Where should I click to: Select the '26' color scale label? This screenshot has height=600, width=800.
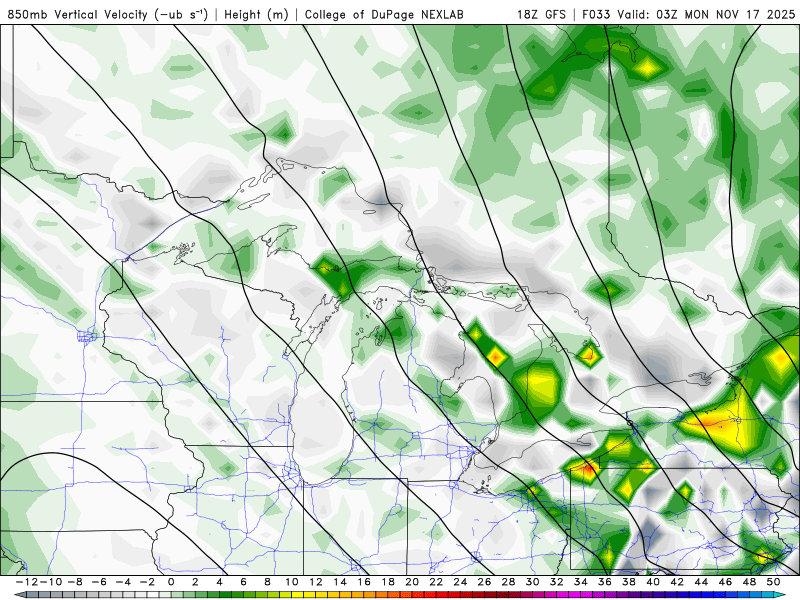pyautogui.click(x=484, y=582)
